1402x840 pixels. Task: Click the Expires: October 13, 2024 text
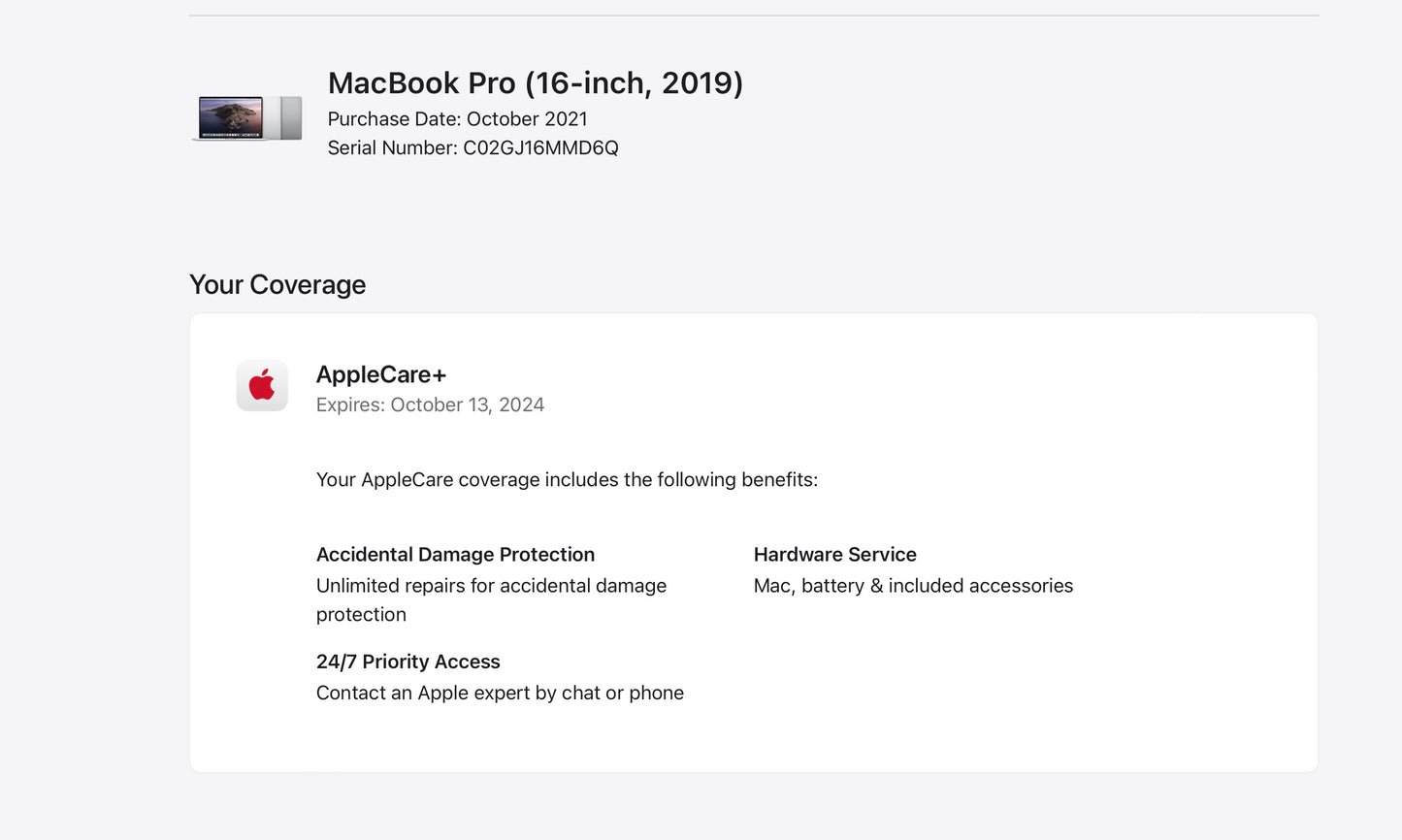coord(430,404)
